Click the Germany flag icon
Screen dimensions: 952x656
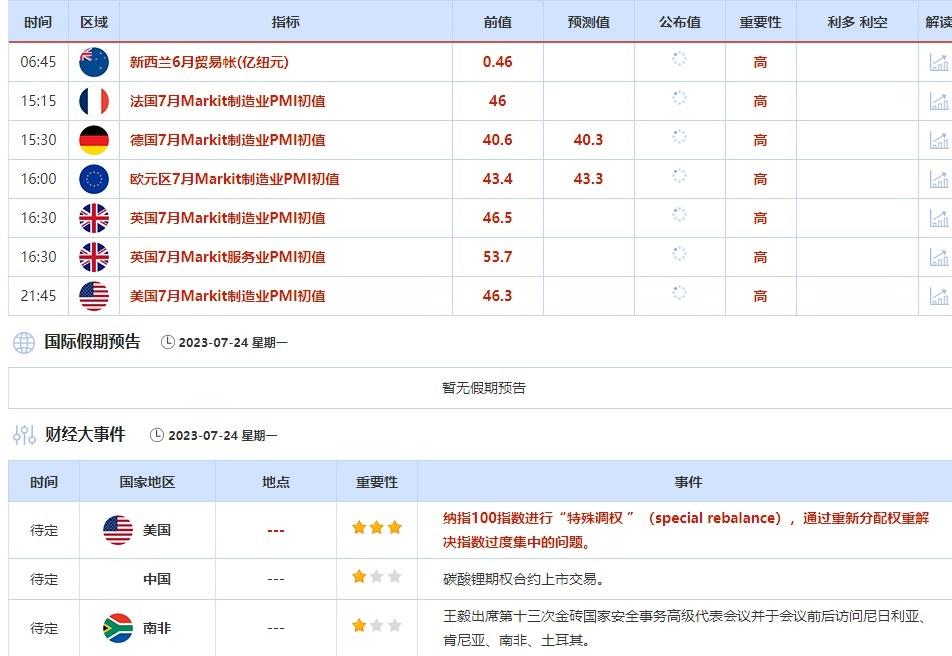click(x=94, y=140)
